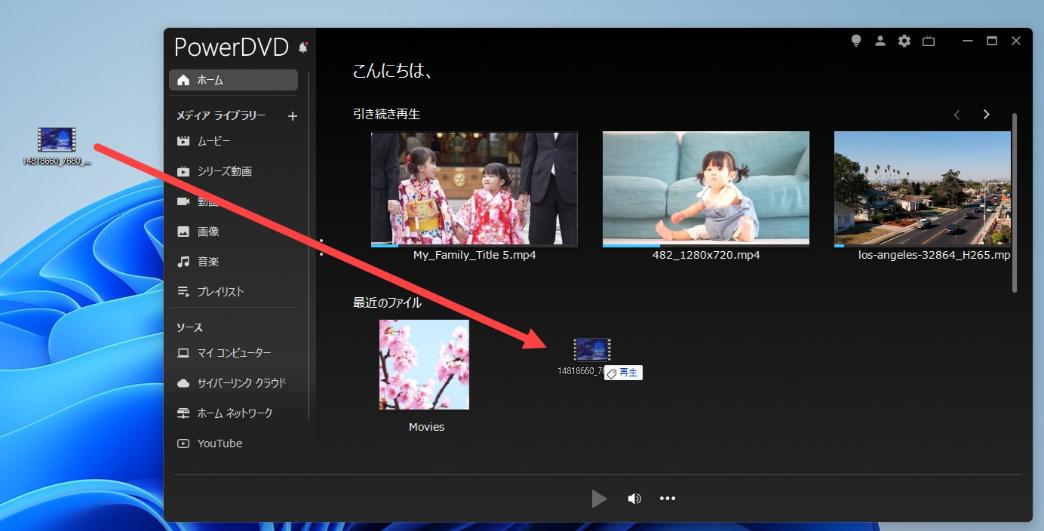Go to next items in 引き続き再生
This screenshot has width=1044, height=531.
(986, 114)
